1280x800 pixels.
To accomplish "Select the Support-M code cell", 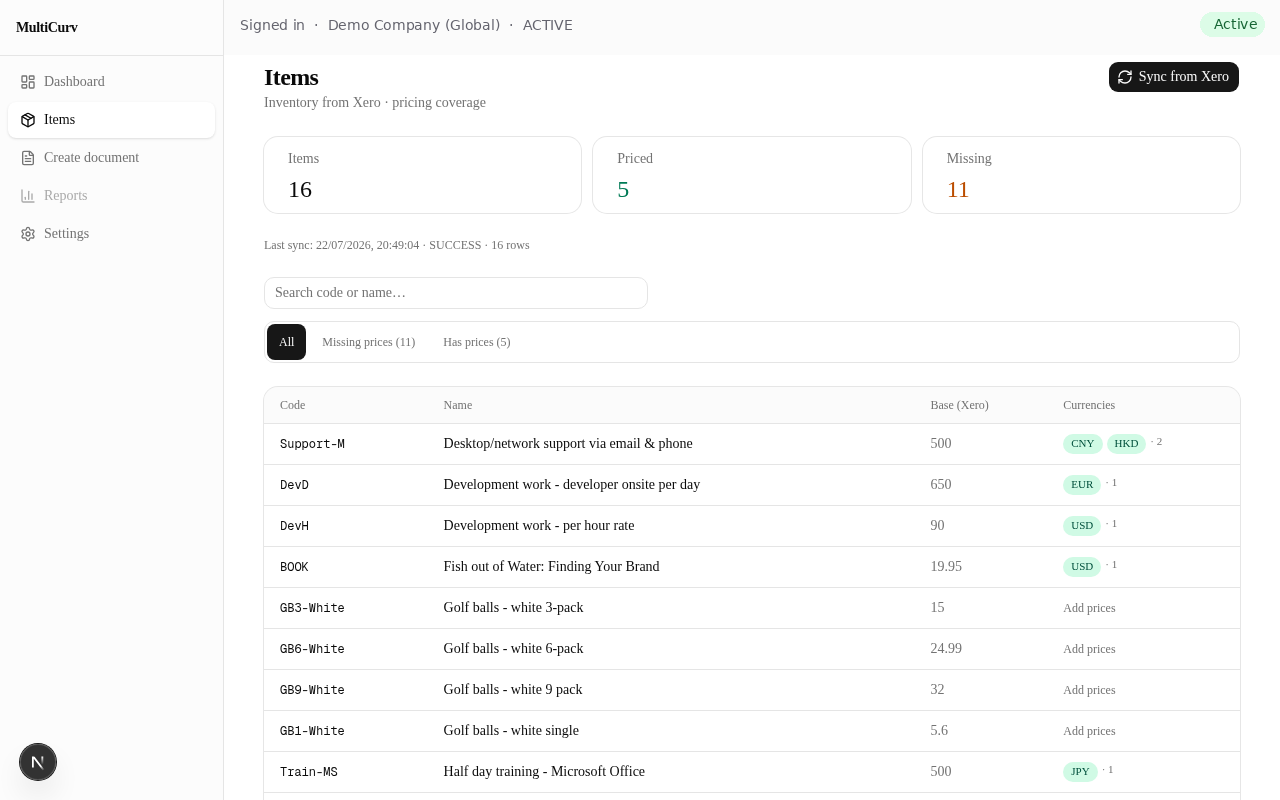I will (312, 444).
